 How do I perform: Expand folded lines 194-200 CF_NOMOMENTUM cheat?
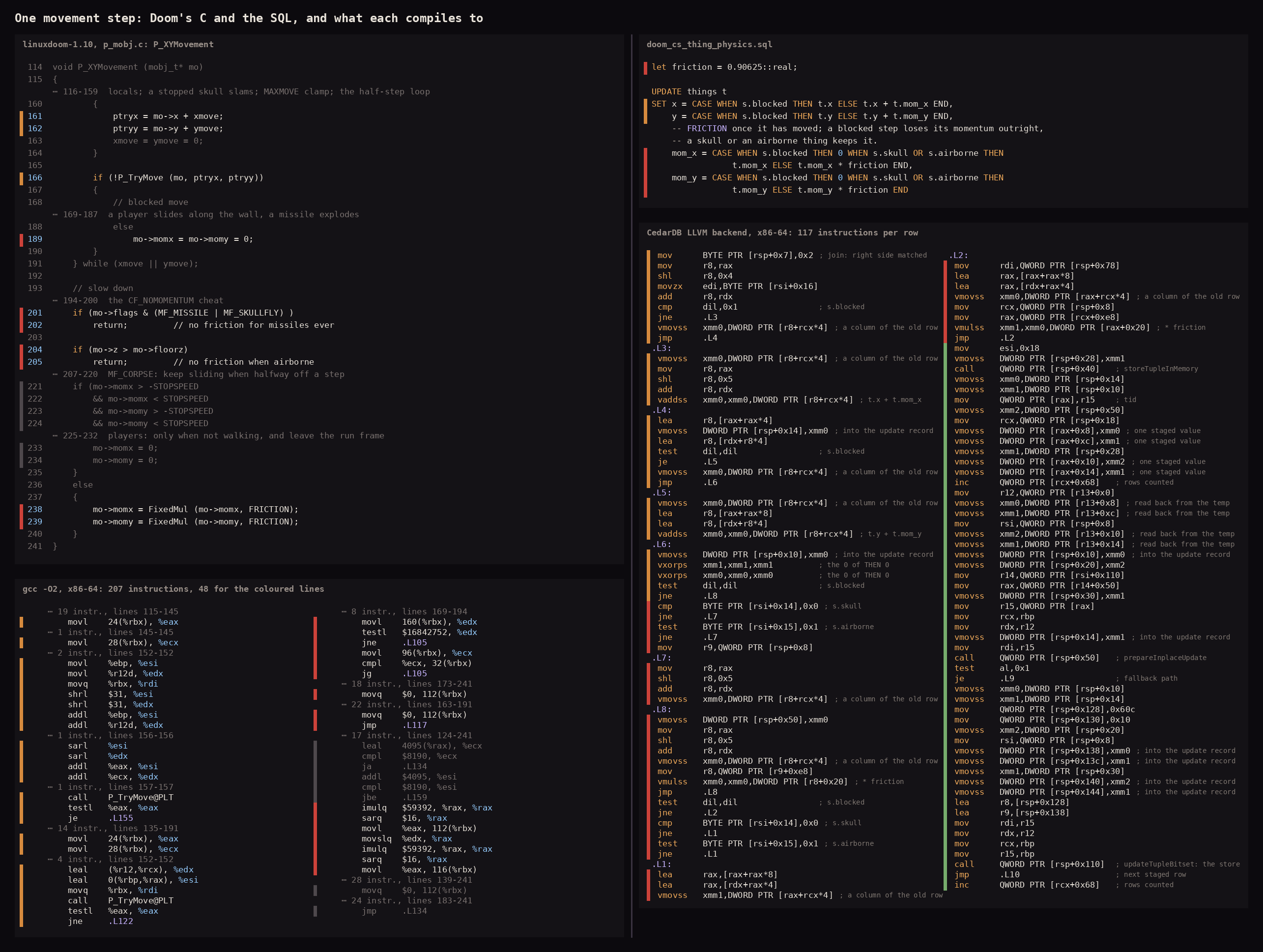click(138, 300)
